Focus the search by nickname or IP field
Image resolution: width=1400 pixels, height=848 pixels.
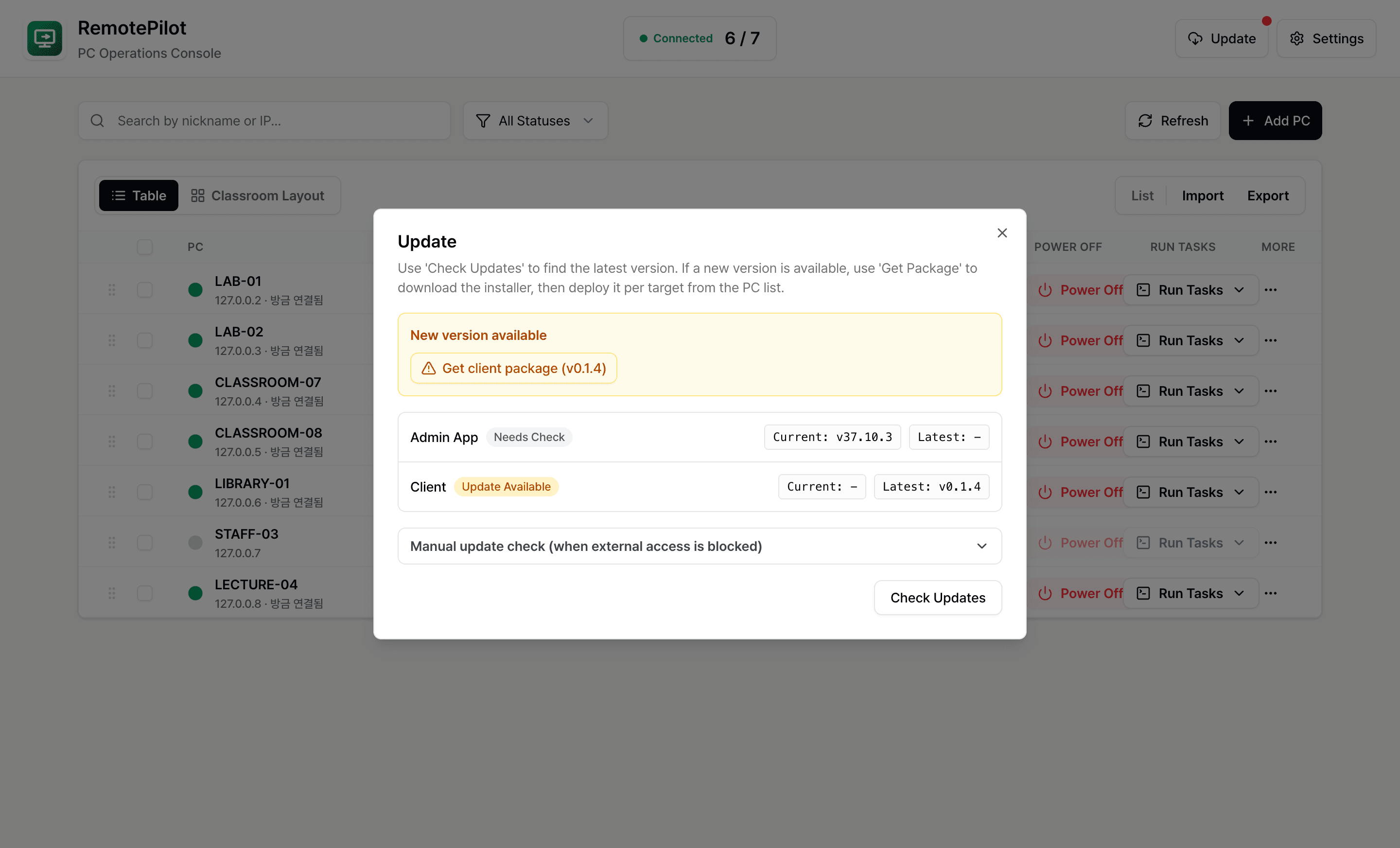pyautogui.click(x=264, y=121)
